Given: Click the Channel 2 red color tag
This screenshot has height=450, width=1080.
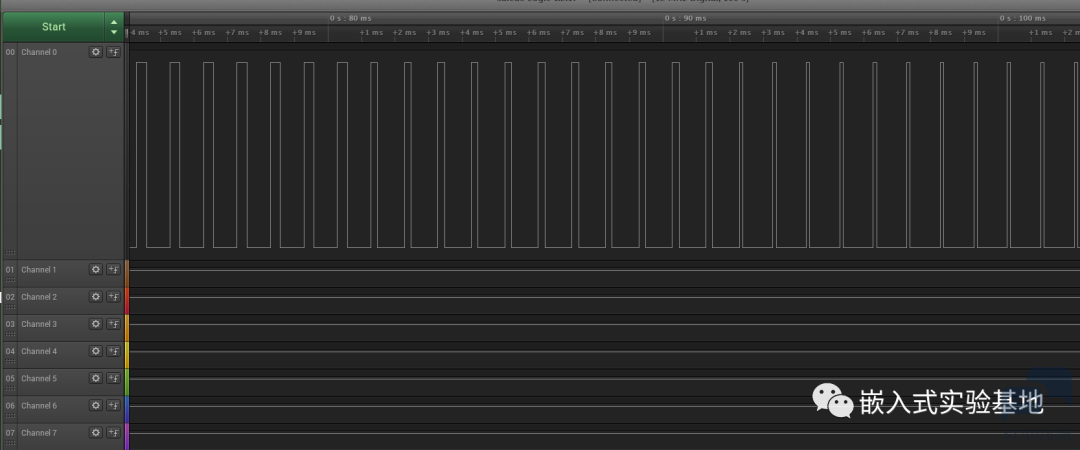Looking at the screenshot, I should tap(127, 301).
